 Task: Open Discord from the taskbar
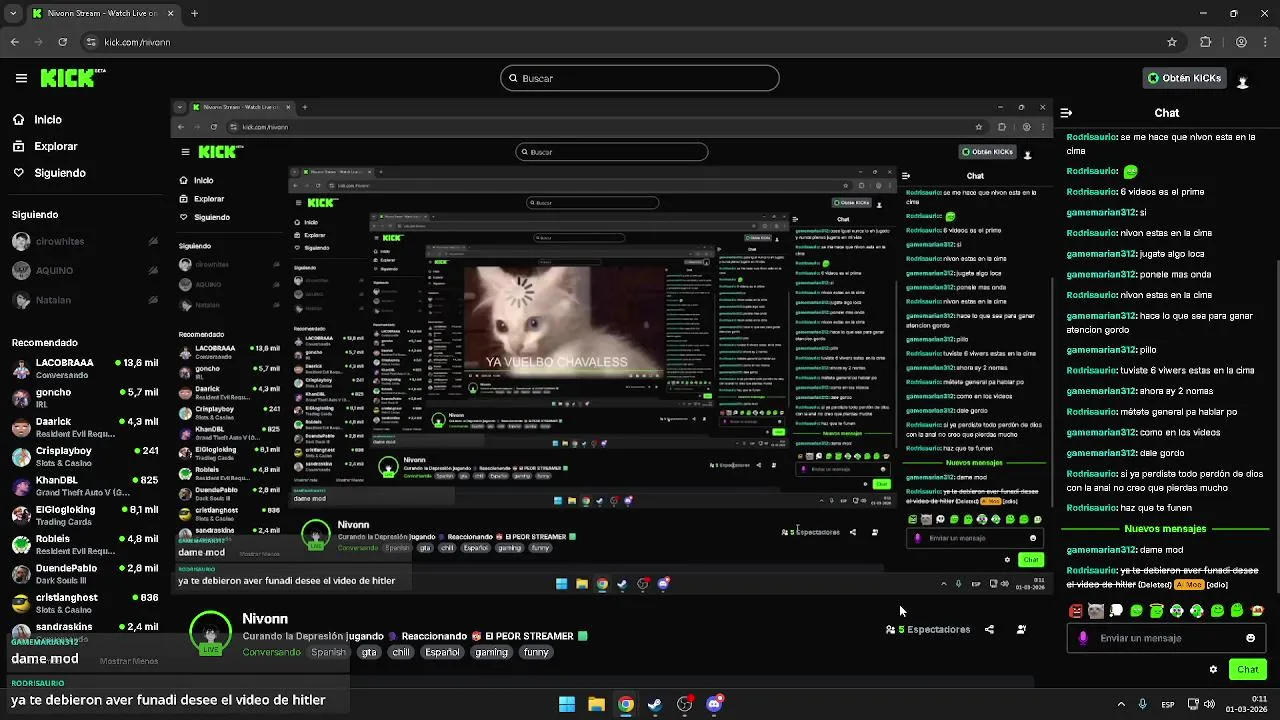[x=714, y=704]
